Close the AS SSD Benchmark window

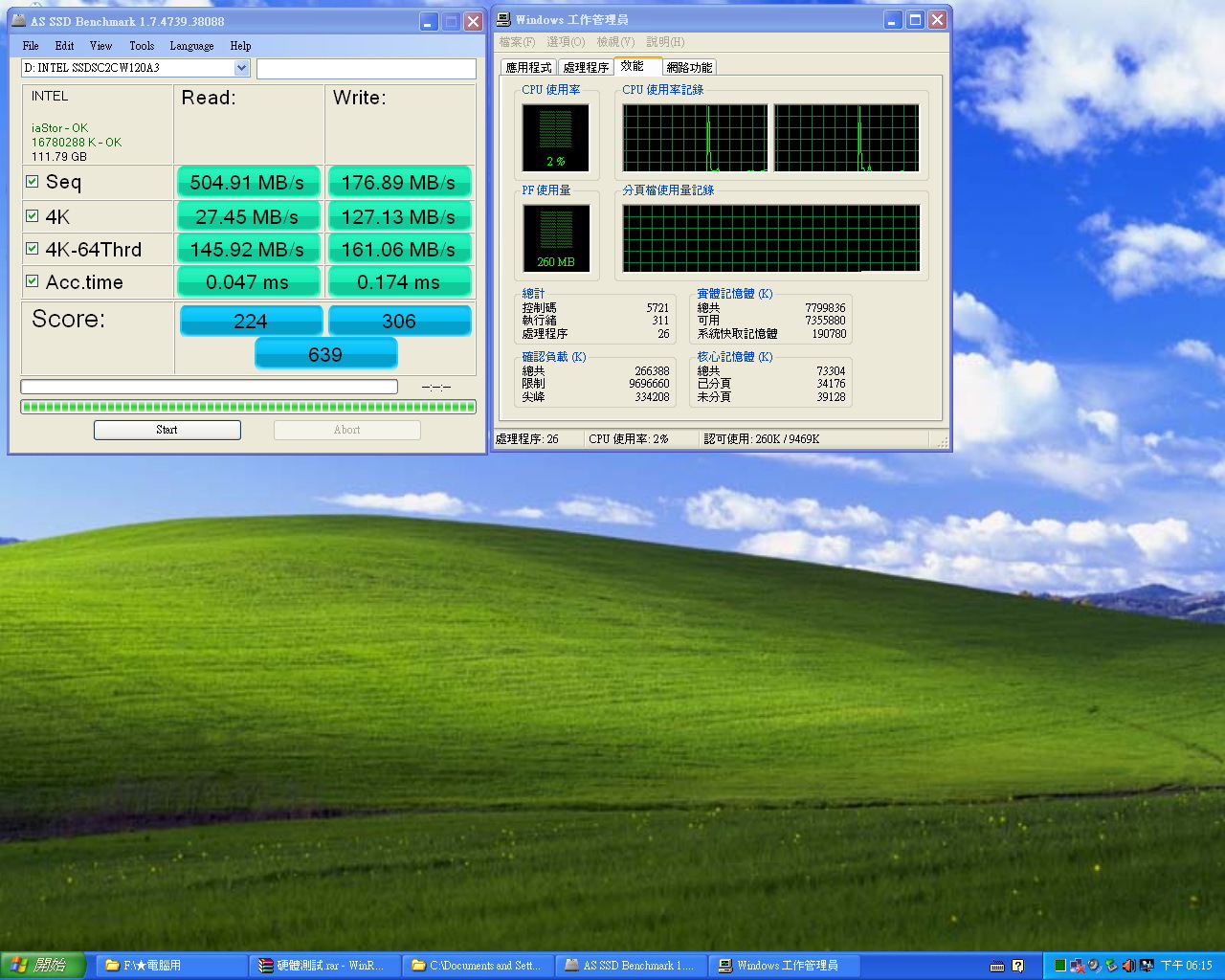pyautogui.click(x=473, y=21)
